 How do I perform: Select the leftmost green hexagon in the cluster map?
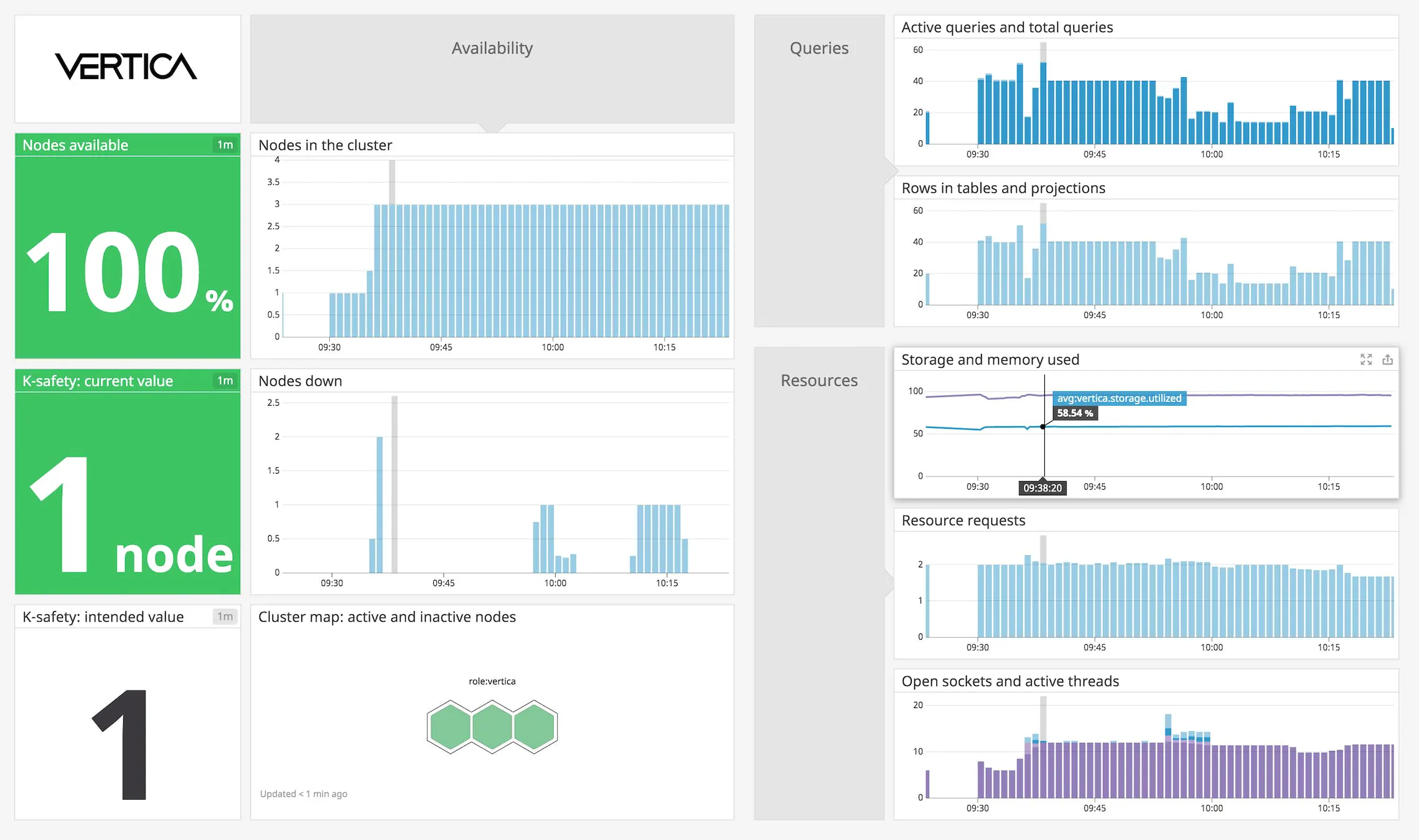(450, 726)
